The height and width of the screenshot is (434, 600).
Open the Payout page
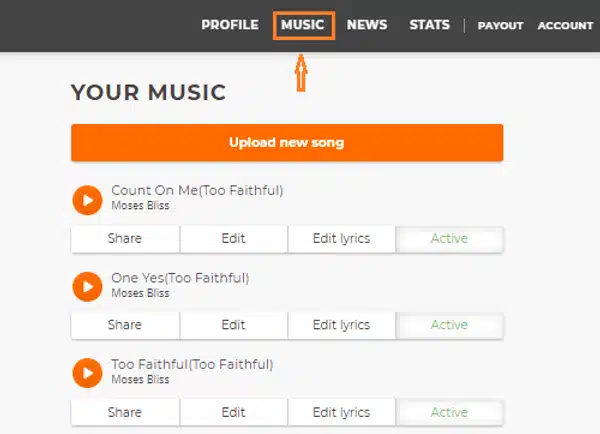(x=500, y=26)
